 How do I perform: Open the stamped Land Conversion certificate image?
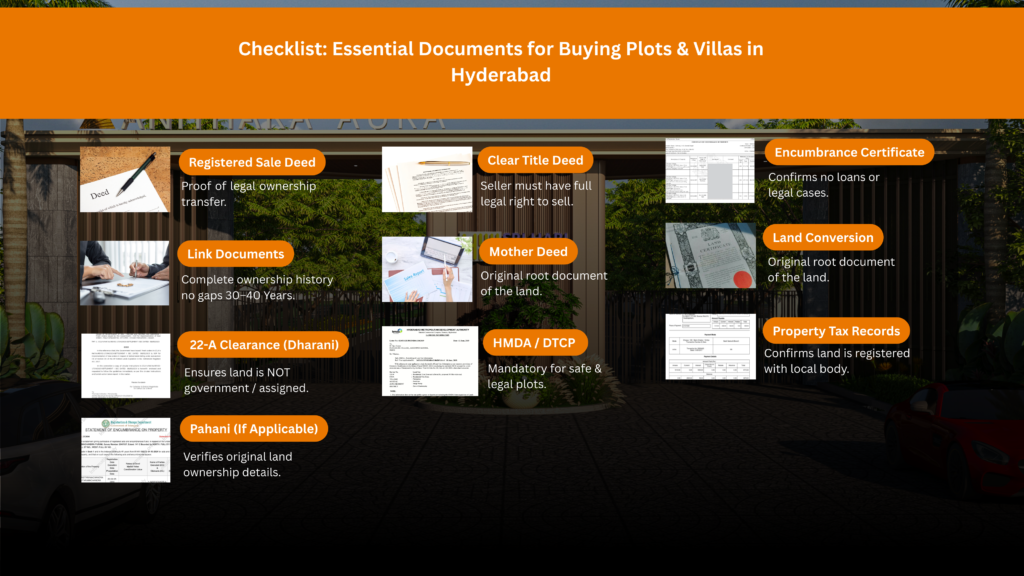coord(711,253)
